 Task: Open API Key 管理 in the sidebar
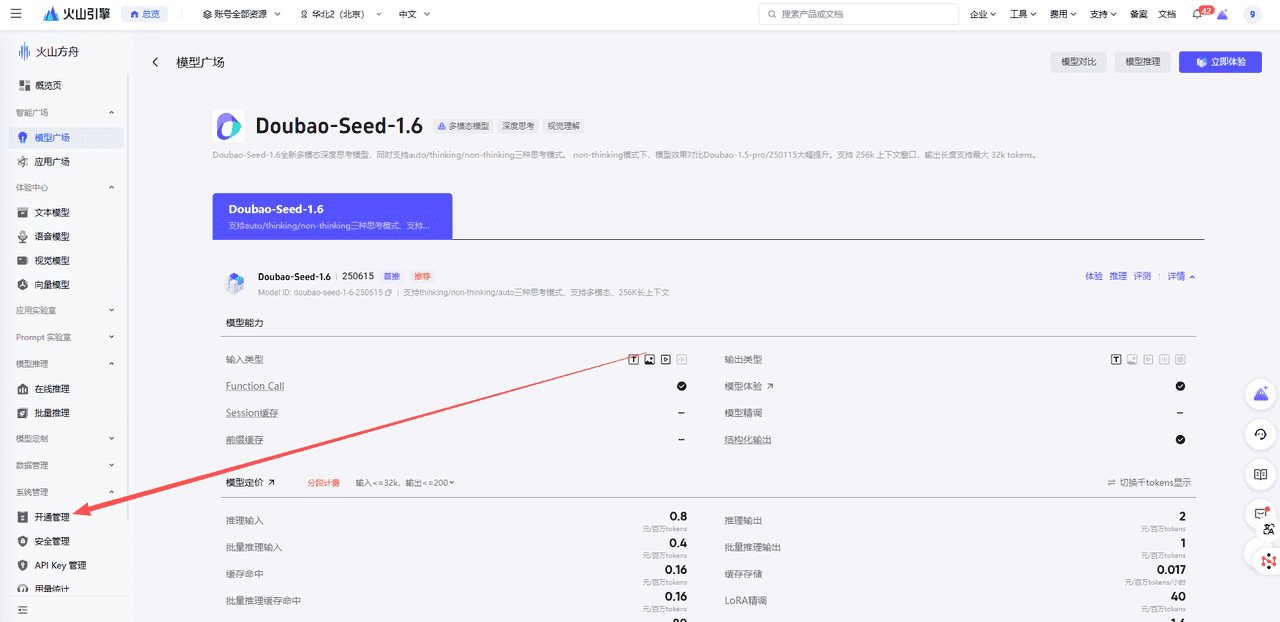coord(56,565)
